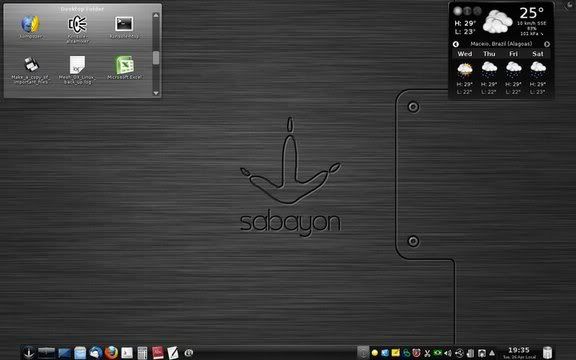Open the network share tray icon
Image resolution: width=576 pixels, height=360 pixels.
pyautogui.click(x=459, y=353)
